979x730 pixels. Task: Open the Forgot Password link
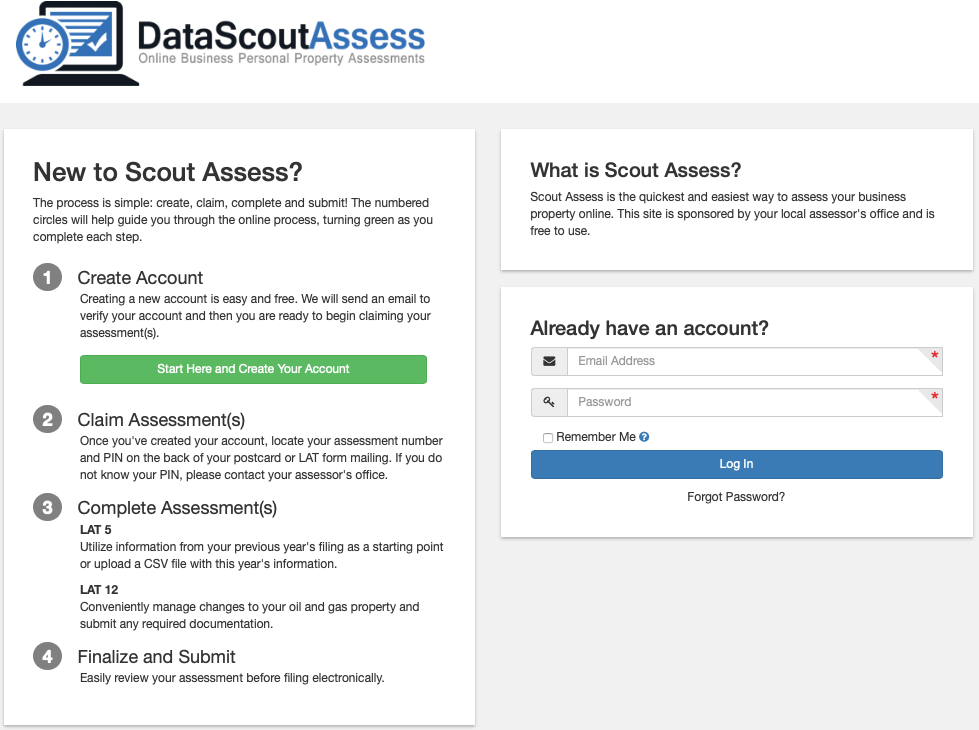coord(736,497)
